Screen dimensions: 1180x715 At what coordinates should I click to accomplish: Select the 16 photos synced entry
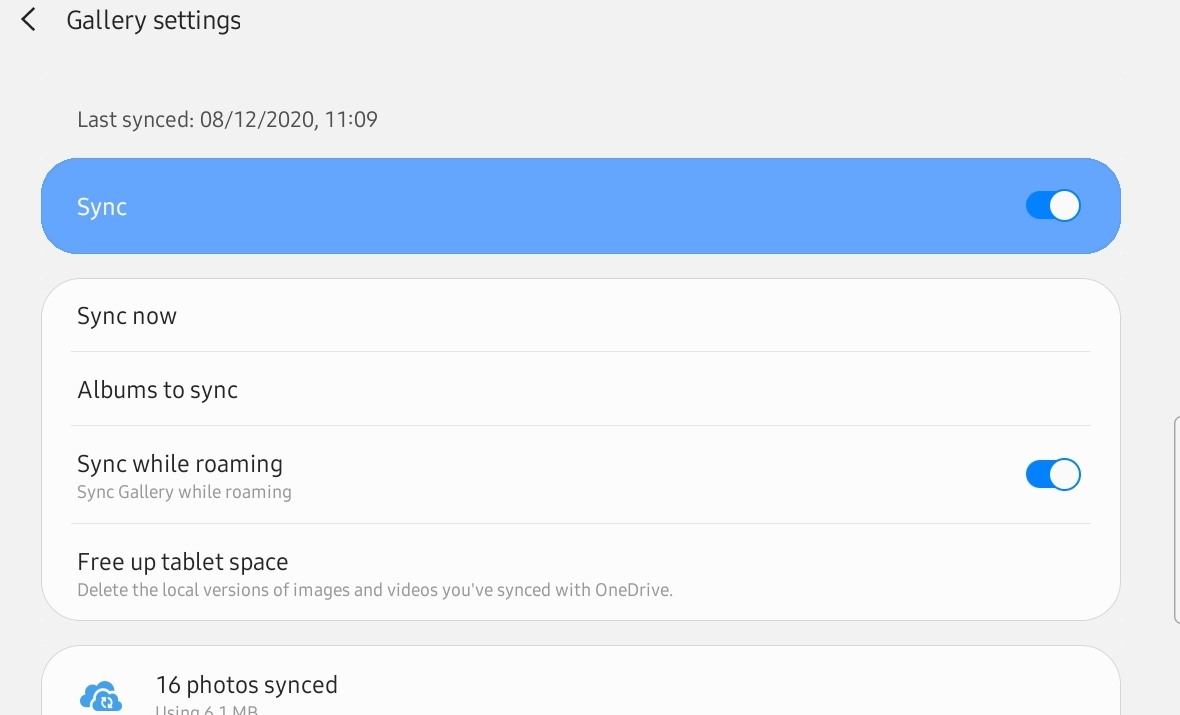click(580, 682)
